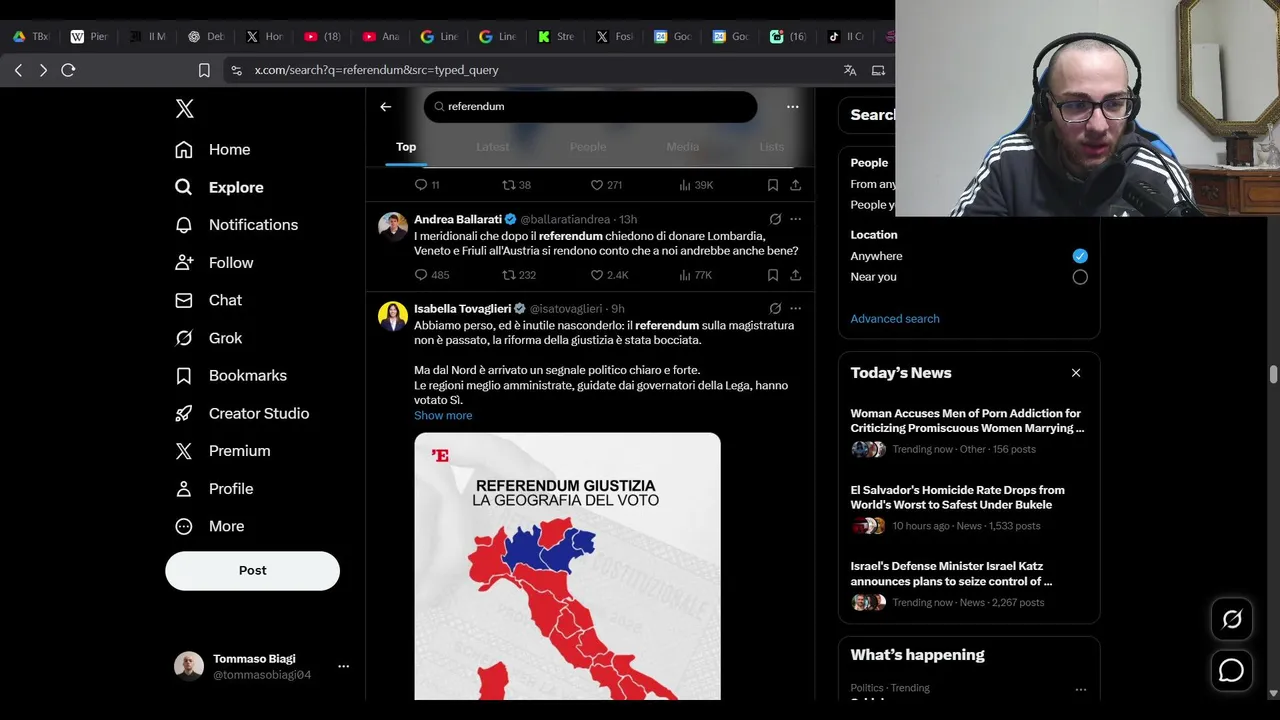Open Isabella Tovaglieri profile name link
Viewport: 1280px width, 720px height.
(x=463, y=309)
